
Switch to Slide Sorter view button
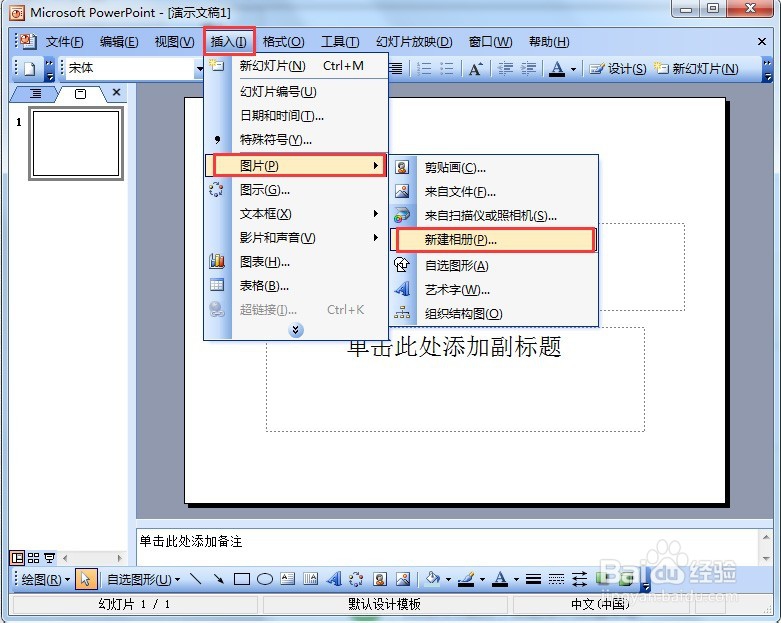tap(33, 558)
